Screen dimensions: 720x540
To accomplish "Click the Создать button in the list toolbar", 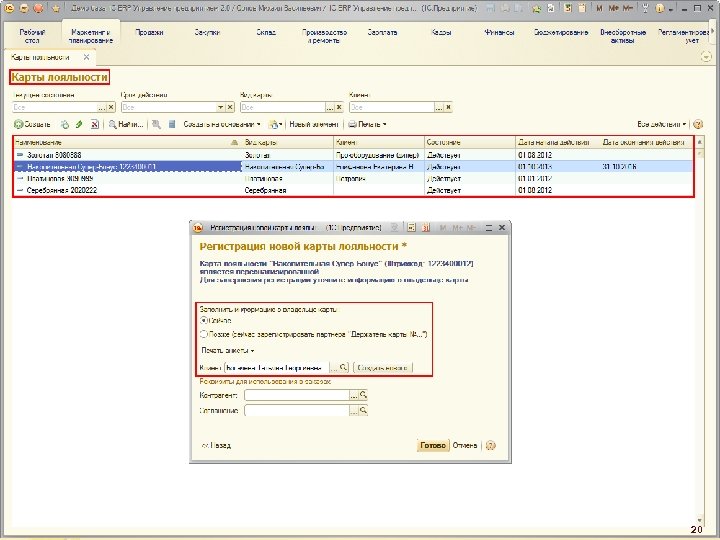I will [x=32, y=124].
